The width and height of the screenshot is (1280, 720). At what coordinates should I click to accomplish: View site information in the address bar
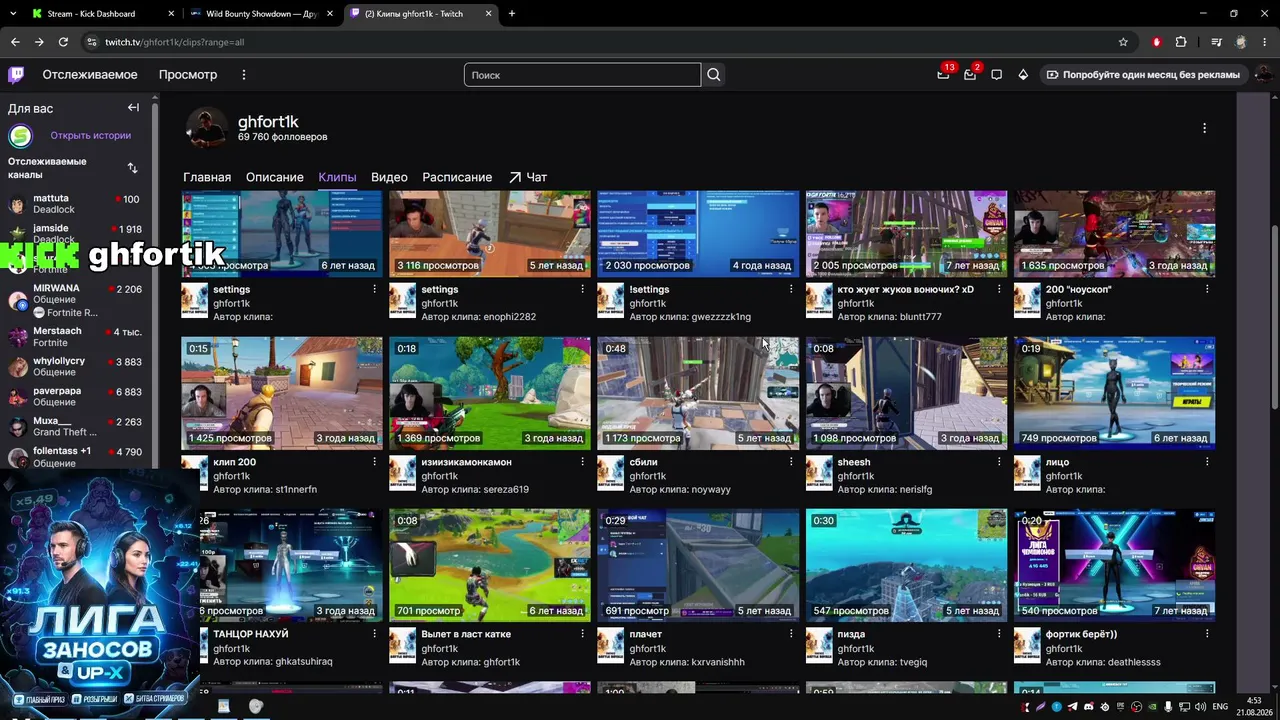[92, 42]
